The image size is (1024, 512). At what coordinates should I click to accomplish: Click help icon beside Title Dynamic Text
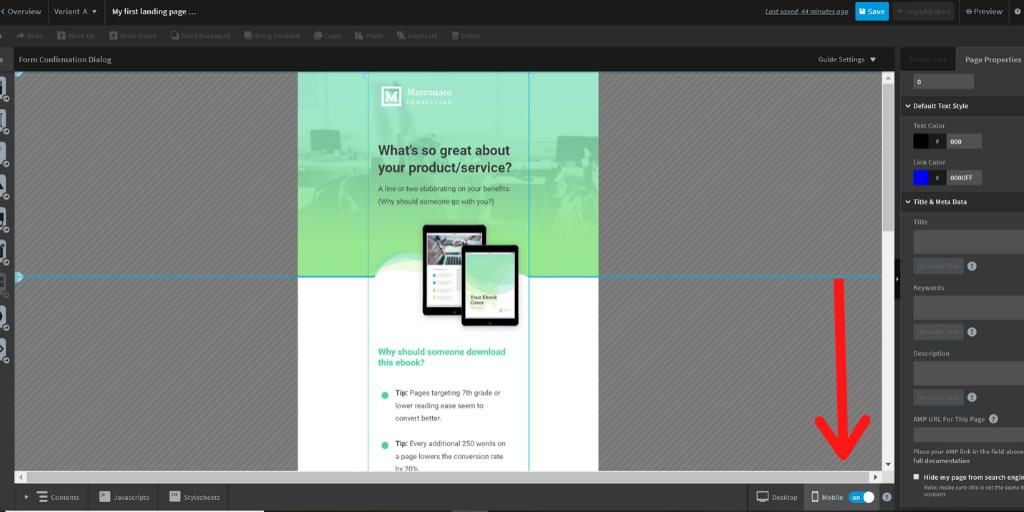tap(972, 266)
